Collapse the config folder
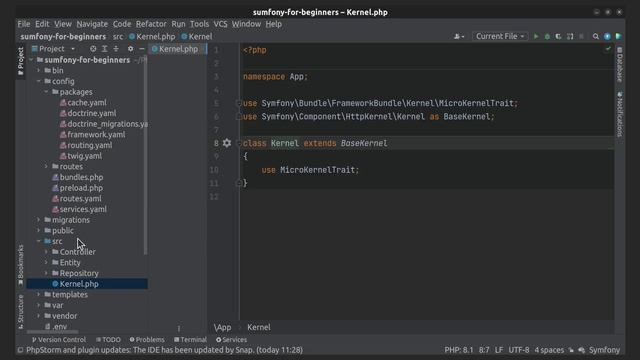 39,81
